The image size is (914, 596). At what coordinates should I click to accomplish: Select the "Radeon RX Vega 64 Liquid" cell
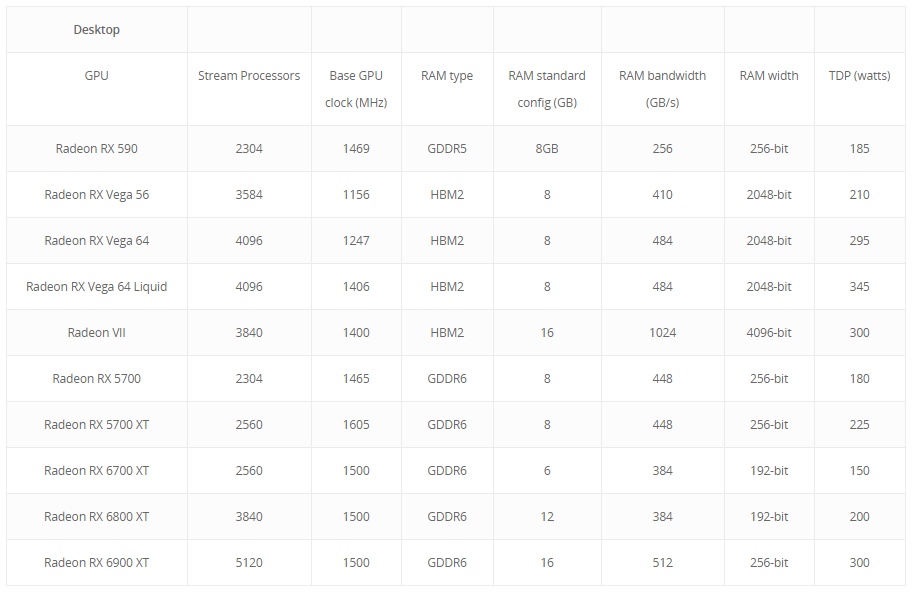pyautogui.click(x=97, y=287)
